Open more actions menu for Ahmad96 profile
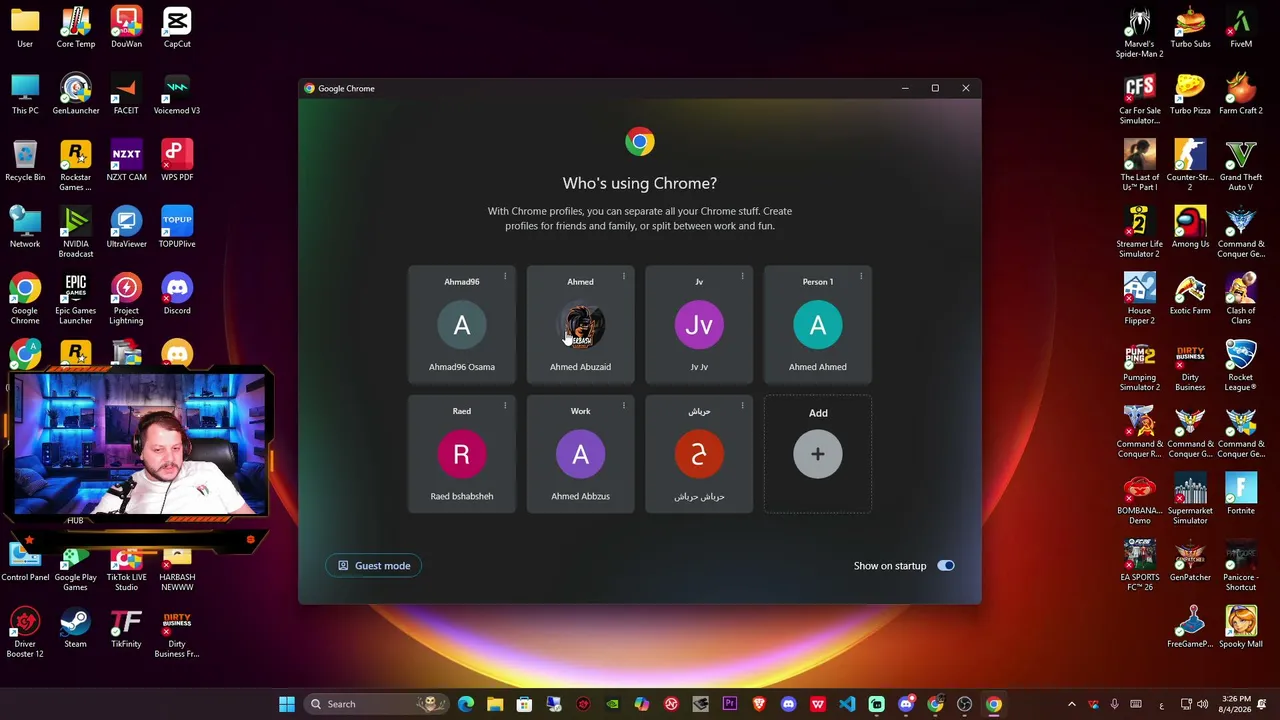Viewport: 1280px width, 720px height. tap(505, 277)
